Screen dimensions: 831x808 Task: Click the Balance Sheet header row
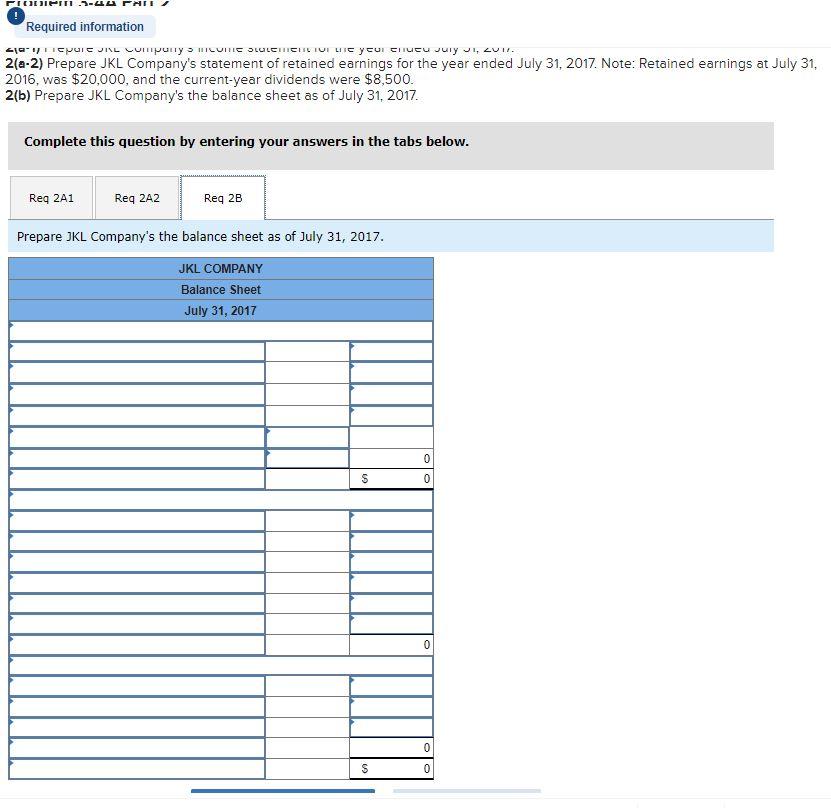tap(221, 289)
